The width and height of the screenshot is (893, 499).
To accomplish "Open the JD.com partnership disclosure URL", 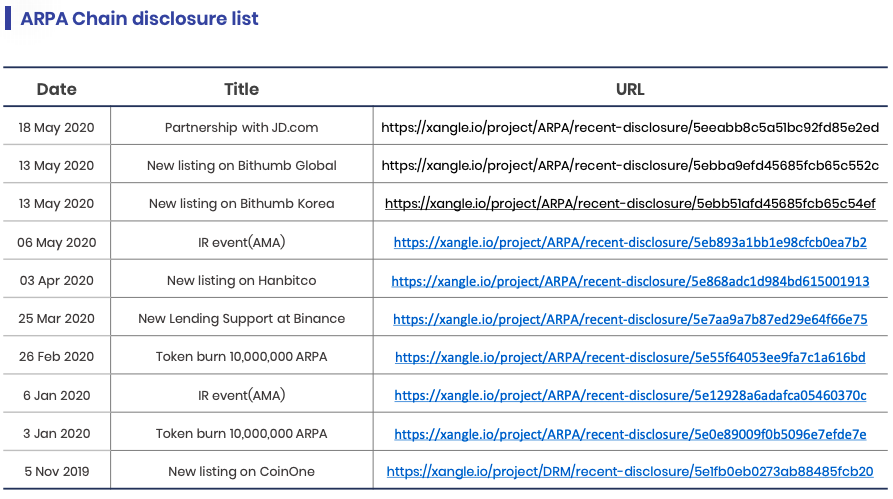I will tap(630, 128).
